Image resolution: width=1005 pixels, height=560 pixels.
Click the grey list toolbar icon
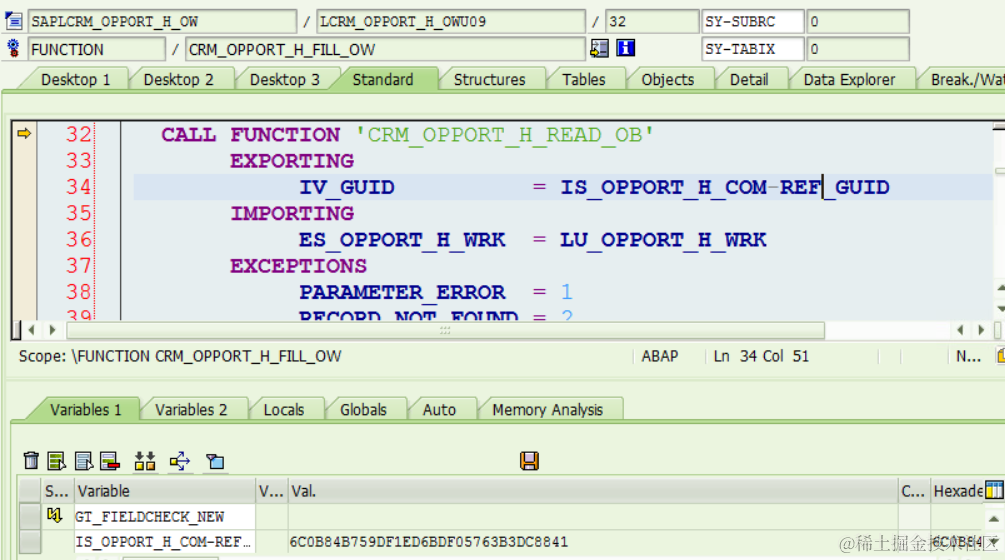point(83,461)
